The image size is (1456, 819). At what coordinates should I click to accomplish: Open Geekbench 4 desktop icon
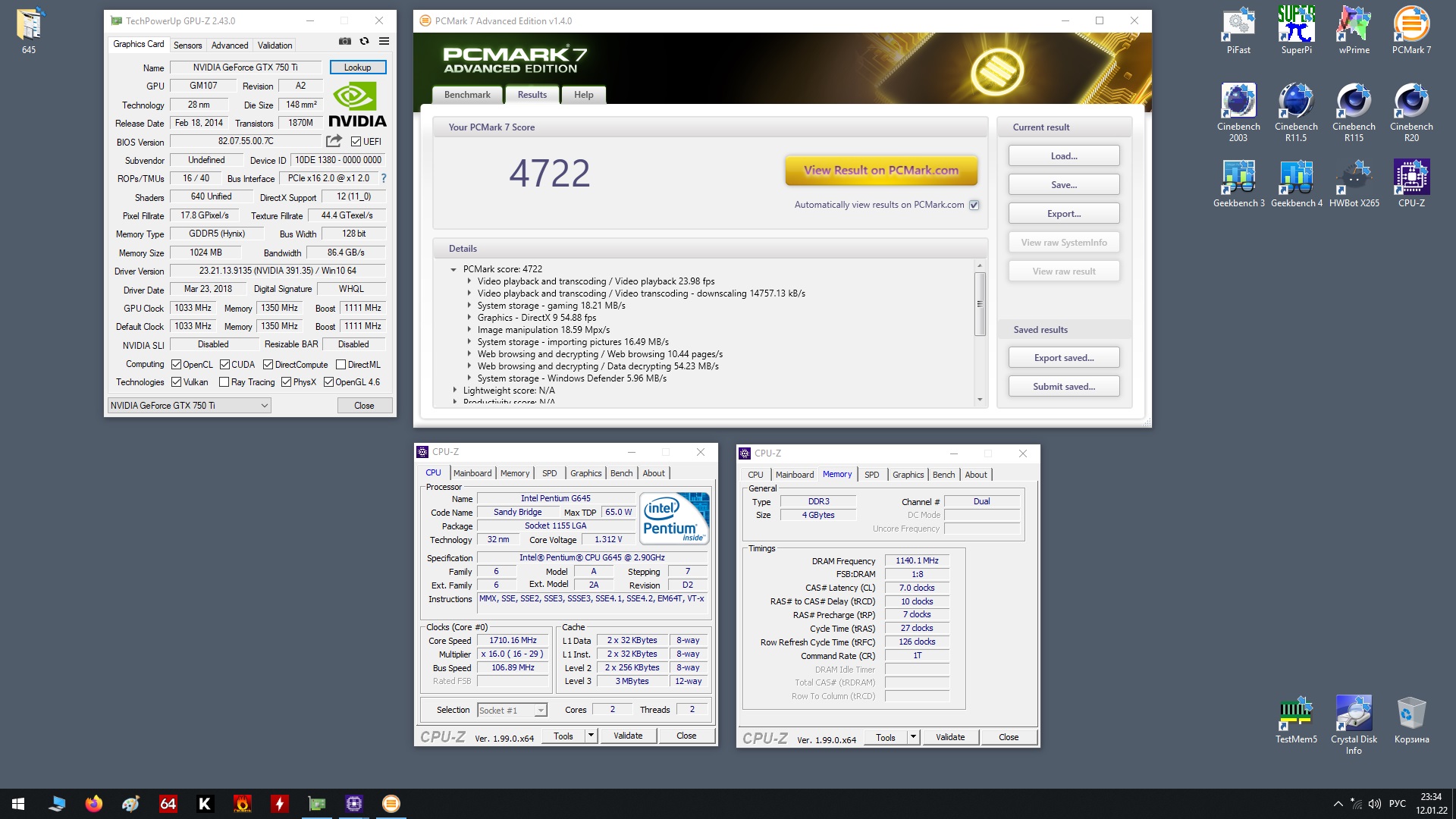coord(1296,184)
